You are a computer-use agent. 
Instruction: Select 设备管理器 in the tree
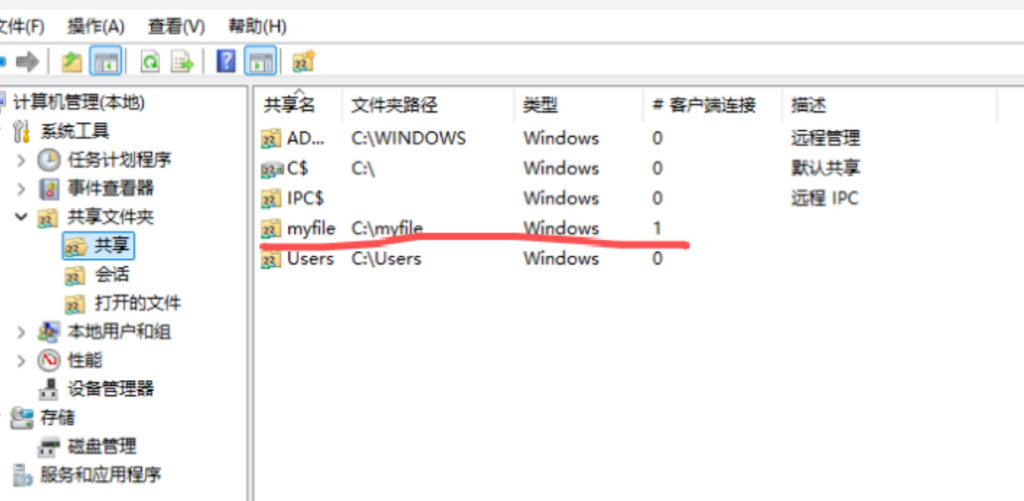coord(110,389)
